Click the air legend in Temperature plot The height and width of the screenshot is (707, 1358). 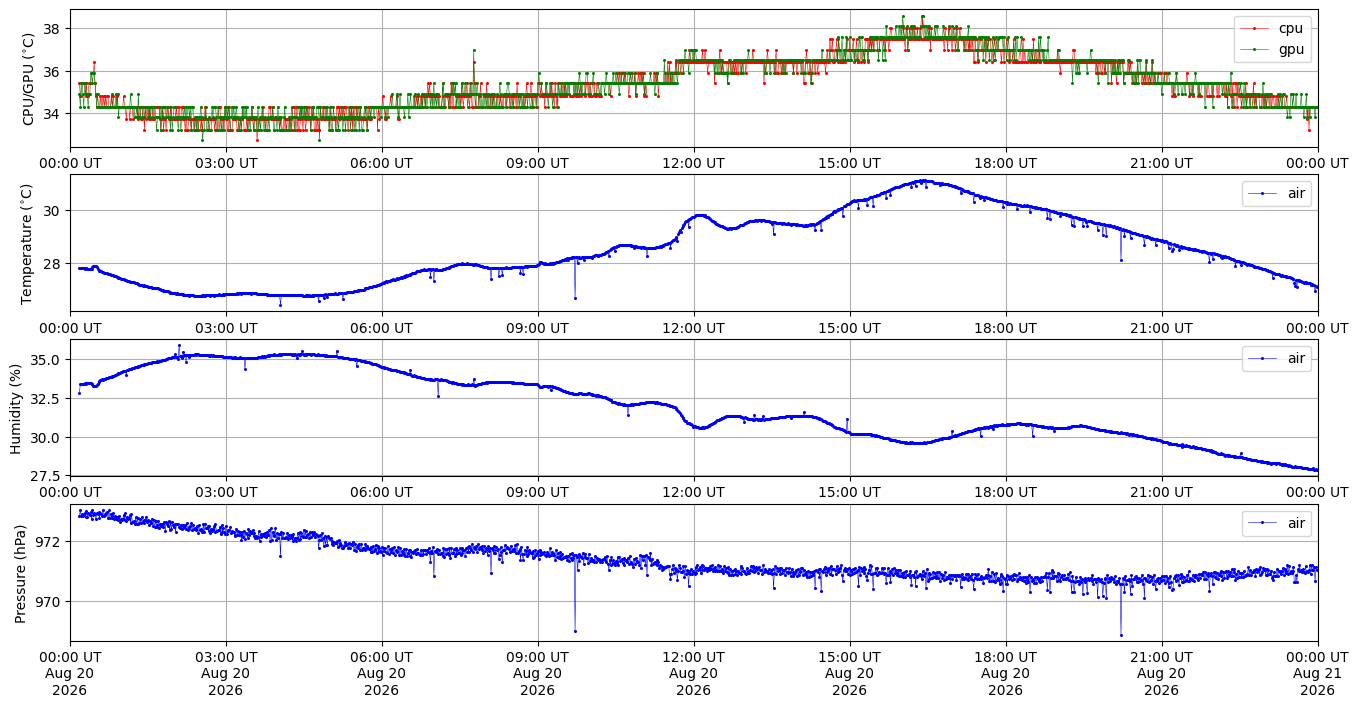tap(1277, 193)
